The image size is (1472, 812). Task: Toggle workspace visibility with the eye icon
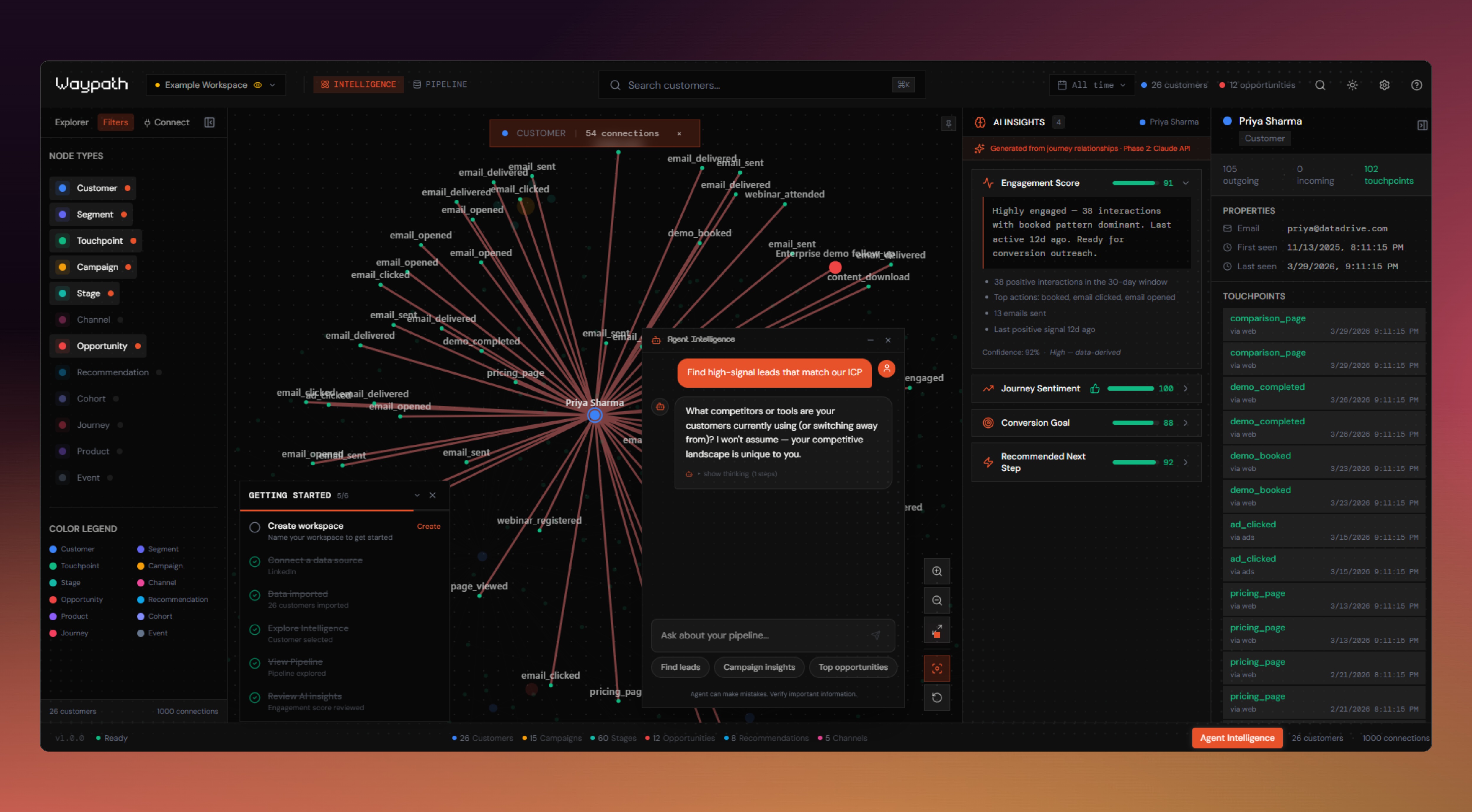click(x=258, y=85)
